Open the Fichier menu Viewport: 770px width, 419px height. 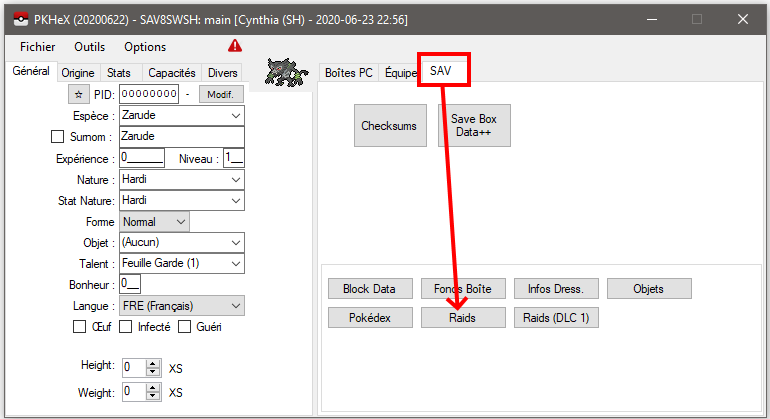(37, 47)
